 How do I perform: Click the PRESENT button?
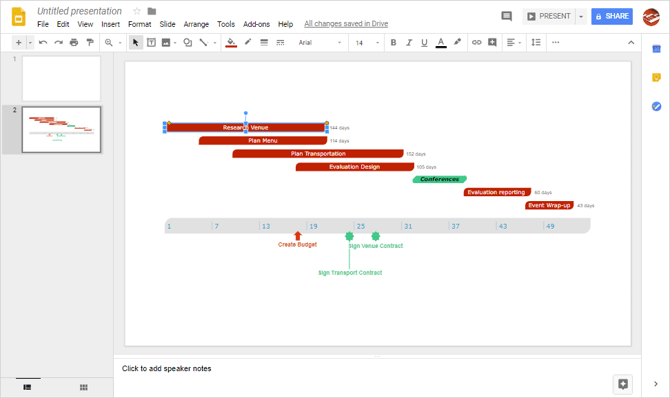(549, 17)
